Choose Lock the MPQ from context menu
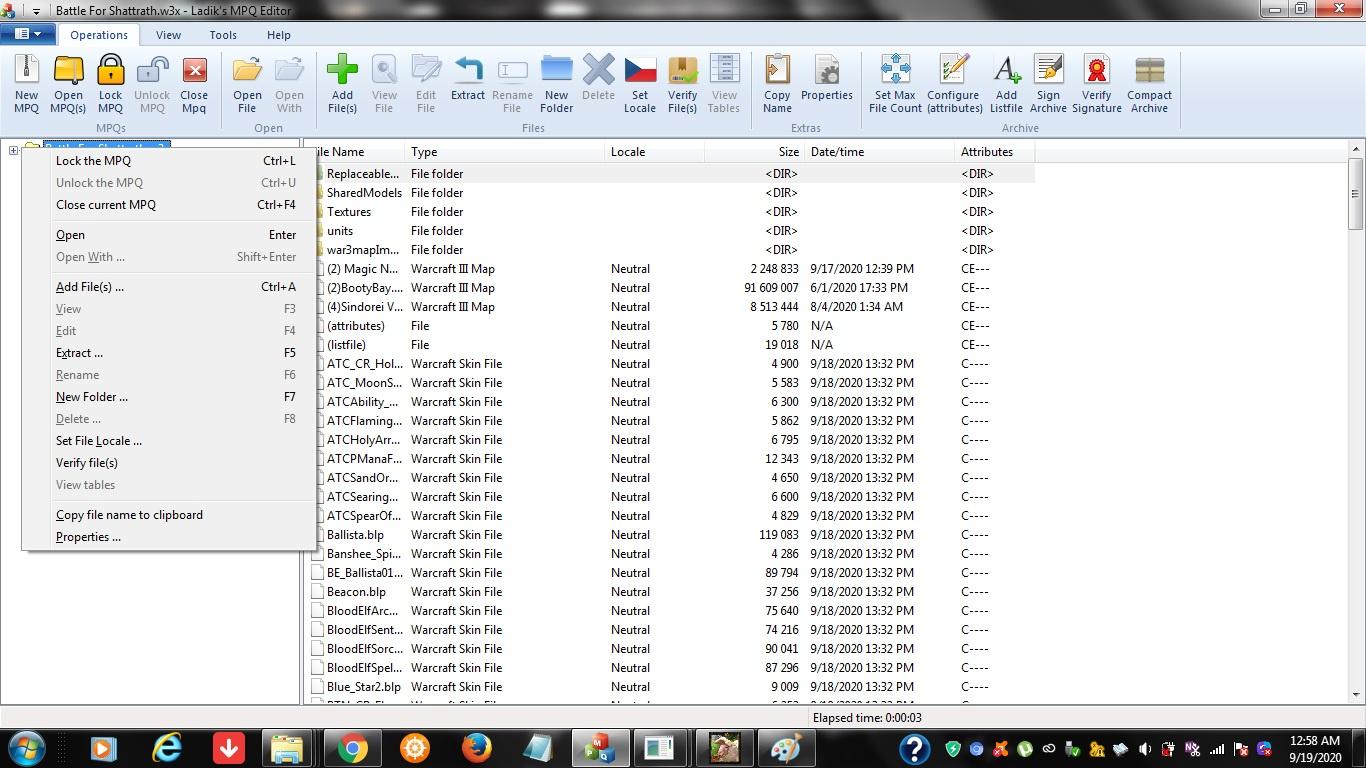This screenshot has height=768, width=1366. [168, 160]
